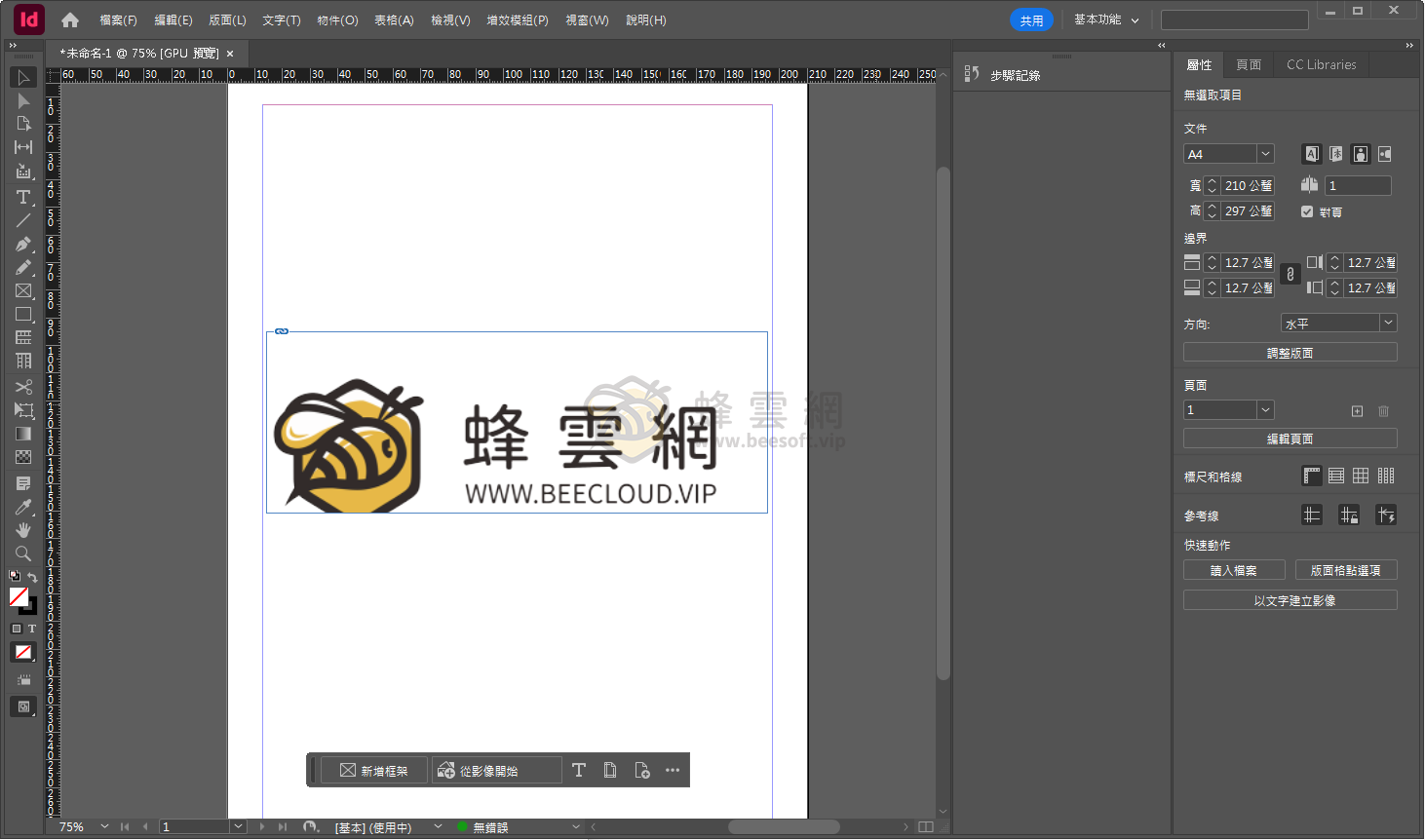Image resolution: width=1425 pixels, height=840 pixels.
Task: Open the Layout menu
Action: click(x=227, y=19)
